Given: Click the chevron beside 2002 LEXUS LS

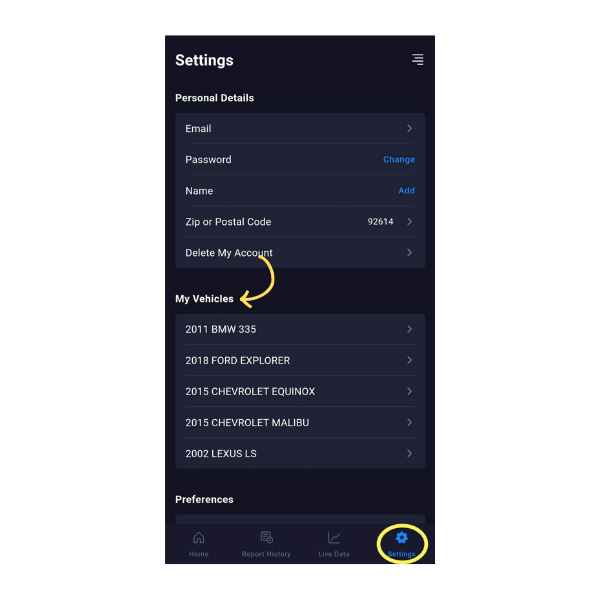Looking at the screenshot, I should 409,453.
